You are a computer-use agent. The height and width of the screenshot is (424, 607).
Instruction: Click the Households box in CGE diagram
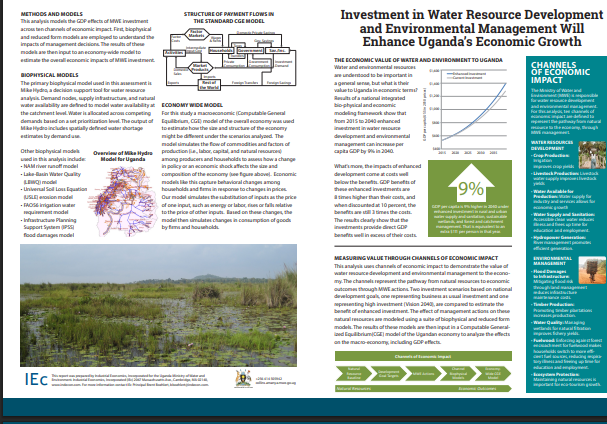click(221, 50)
